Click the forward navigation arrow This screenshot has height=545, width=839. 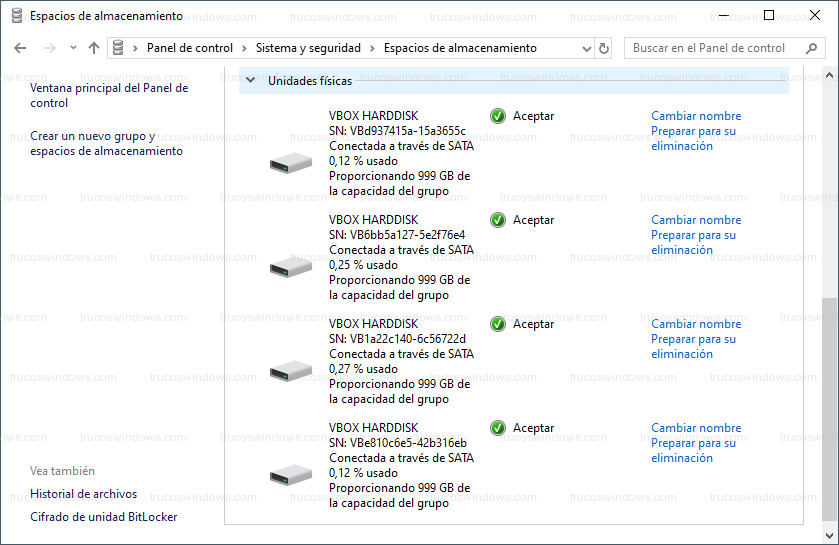tap(50, 48)
